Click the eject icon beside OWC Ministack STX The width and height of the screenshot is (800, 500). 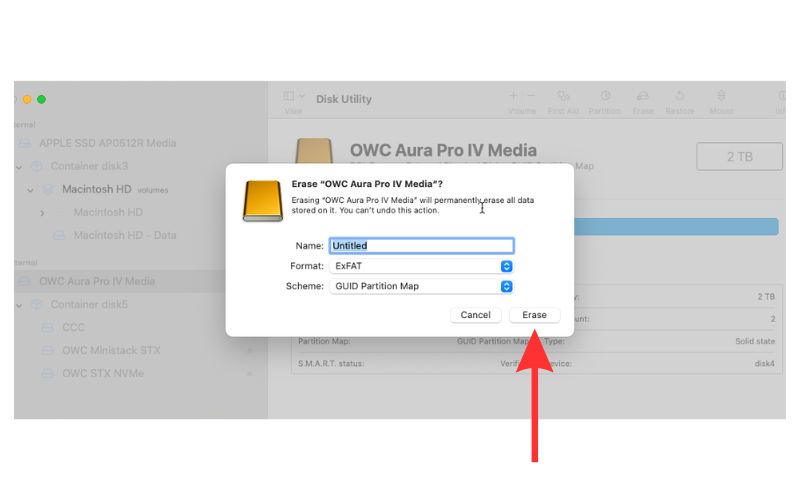[250, 351]
